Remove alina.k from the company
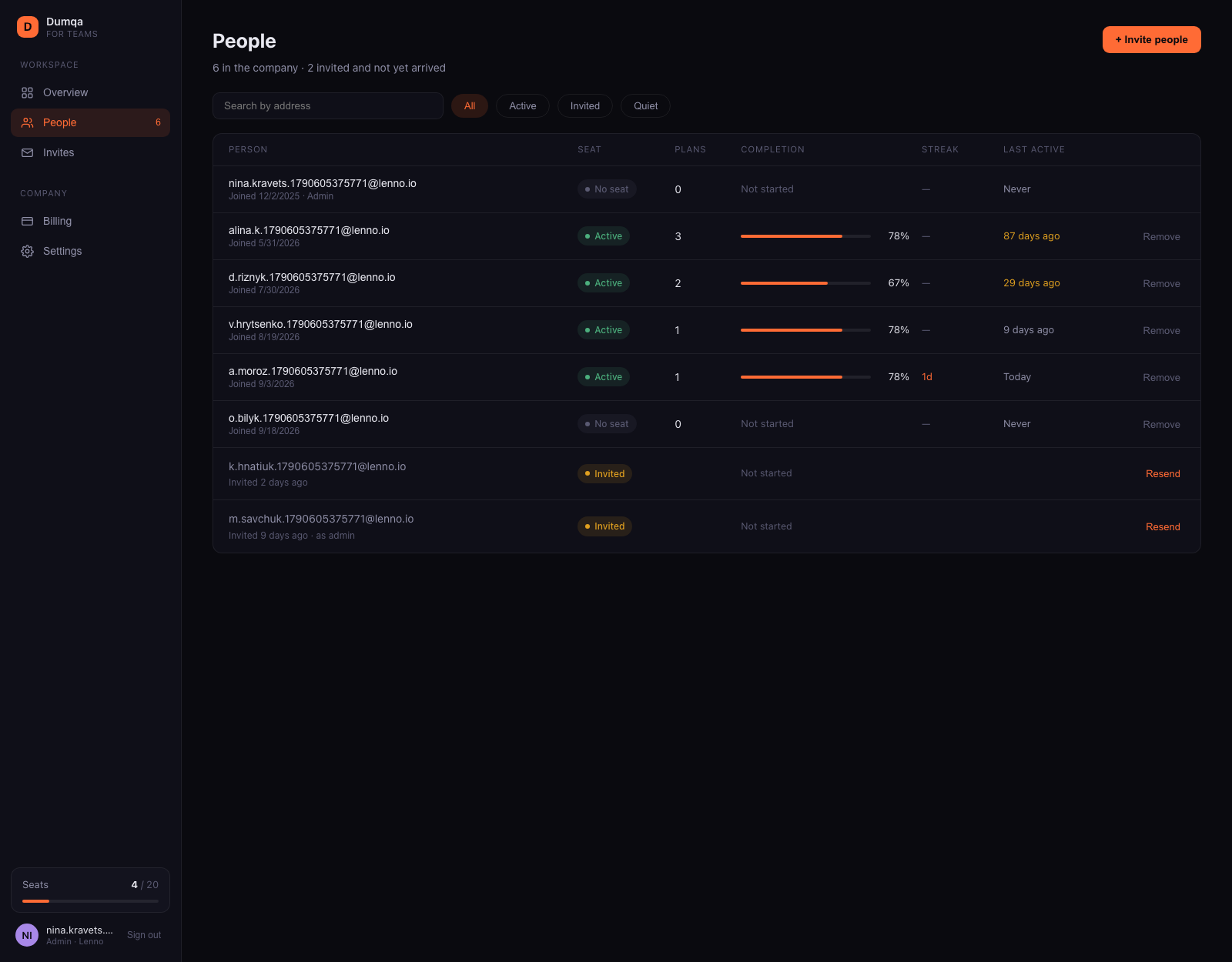Screen dimensions: 1232x962 [1161, 237]
